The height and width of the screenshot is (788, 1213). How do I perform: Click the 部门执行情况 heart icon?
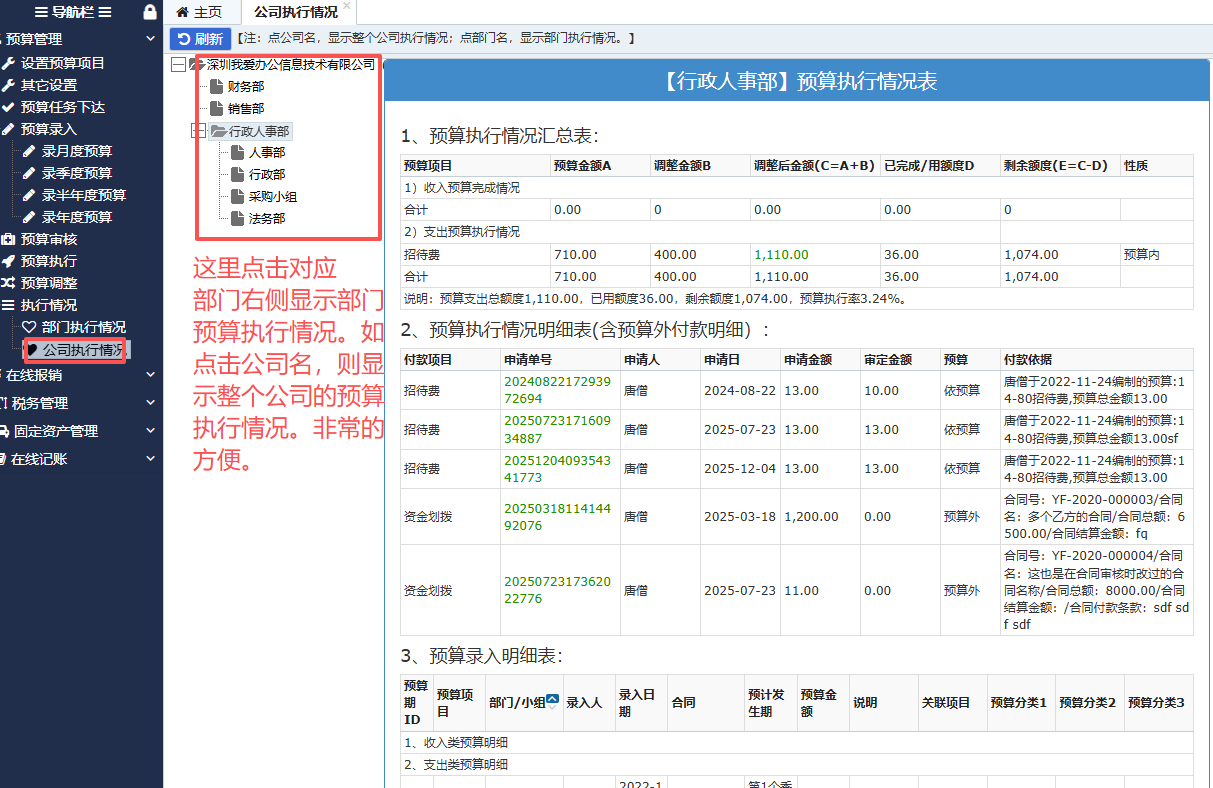click(x=29, y=327)
